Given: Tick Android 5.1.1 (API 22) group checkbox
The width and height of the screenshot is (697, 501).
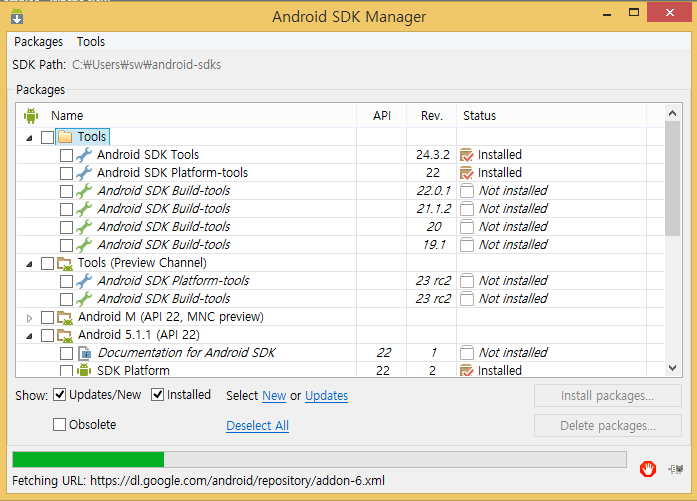Looking at the screenshot, I should (47, 335).
